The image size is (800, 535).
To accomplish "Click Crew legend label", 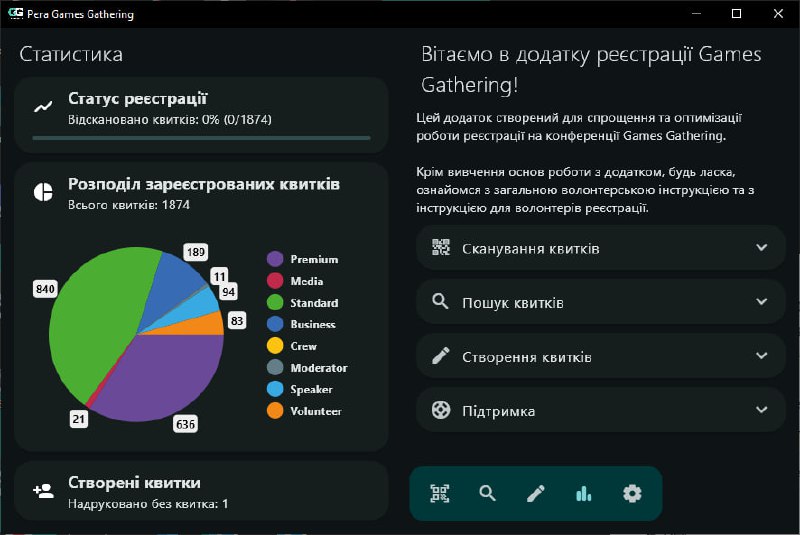I will coord(304,346).
